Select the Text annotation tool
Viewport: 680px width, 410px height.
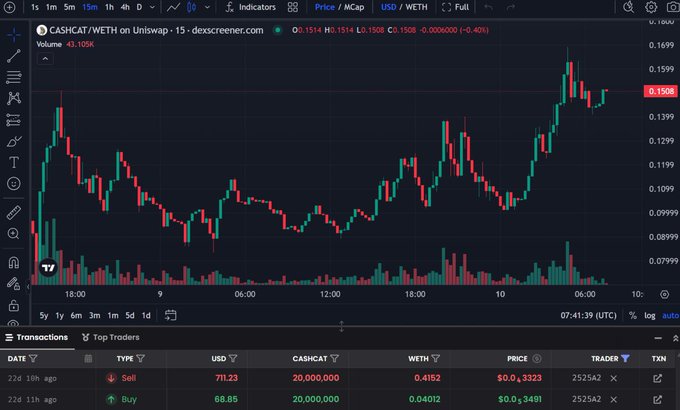pos(13,162)
